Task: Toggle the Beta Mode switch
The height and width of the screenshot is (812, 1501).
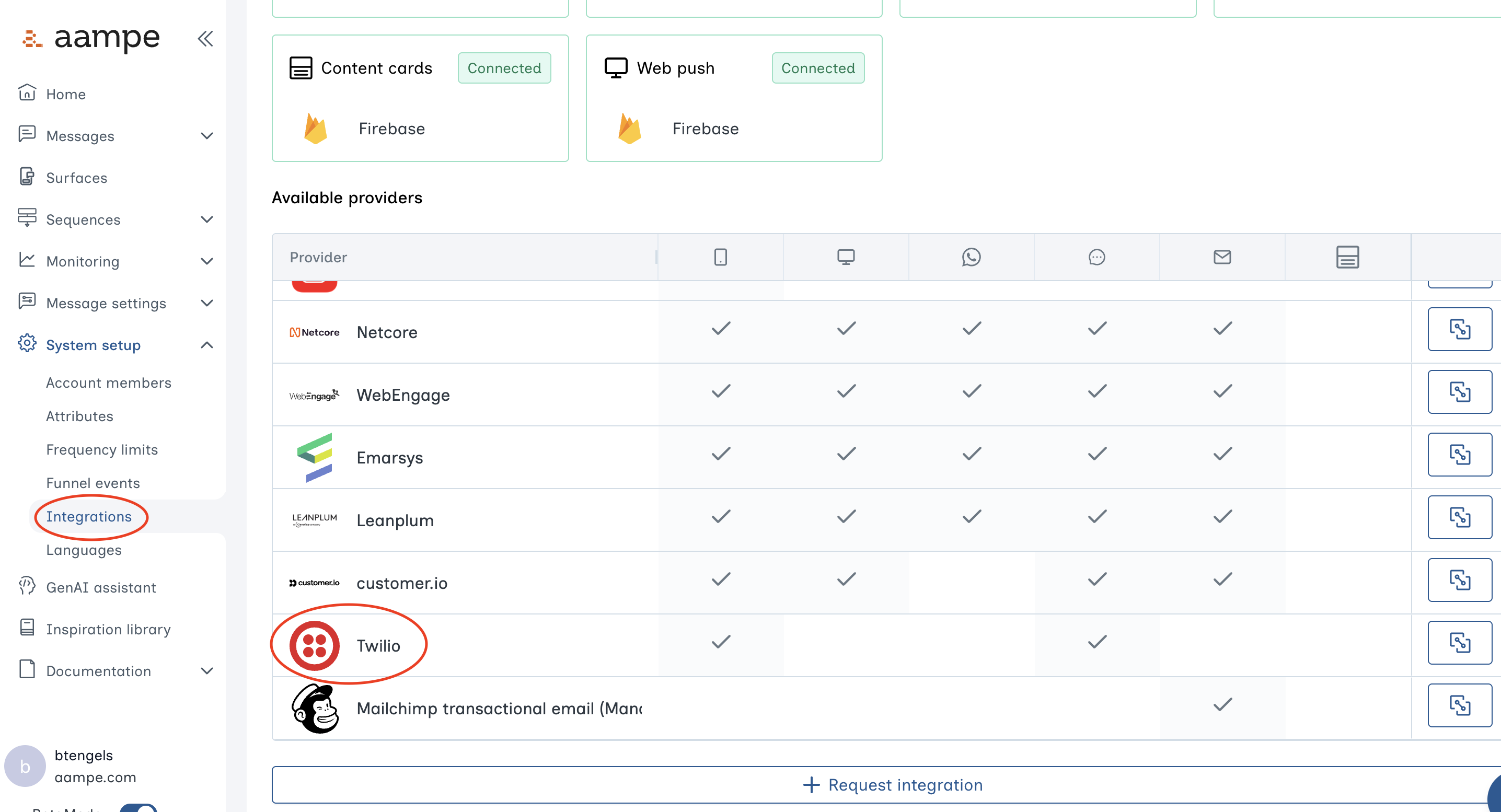Action: click(x=138, y=808)
